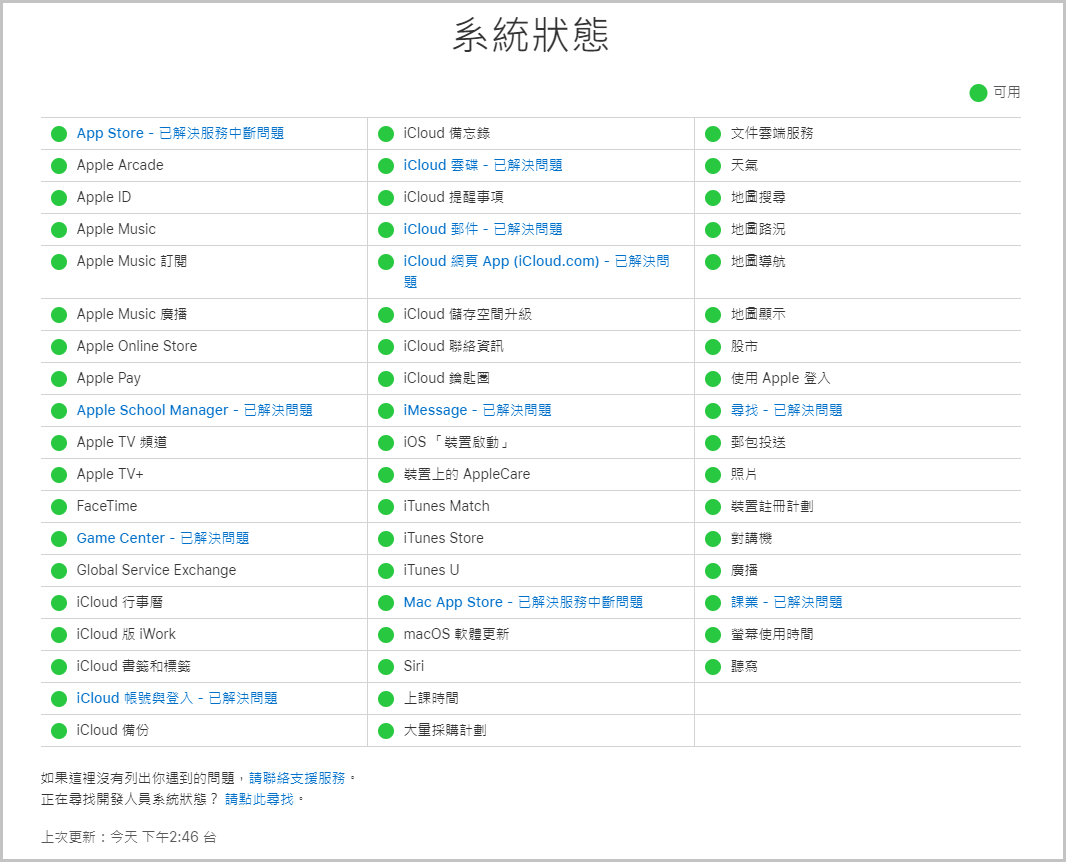
Task: Click the green dot next to iCloud 雲碟
Action: 386,166
